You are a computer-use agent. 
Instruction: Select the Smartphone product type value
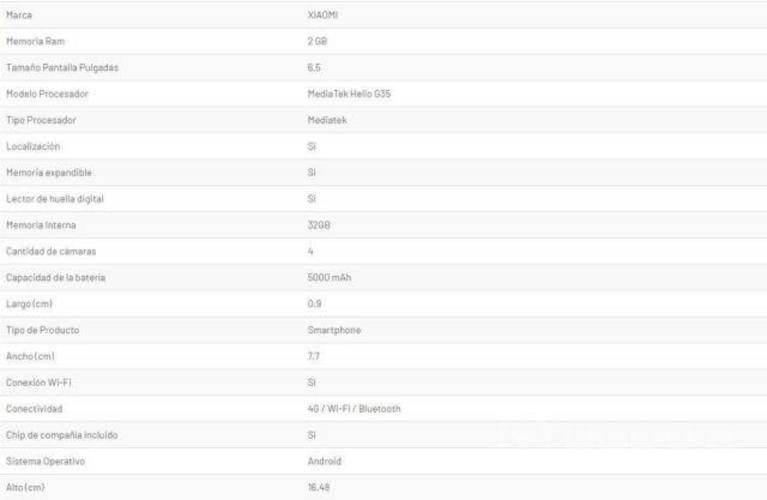[336, 330]
